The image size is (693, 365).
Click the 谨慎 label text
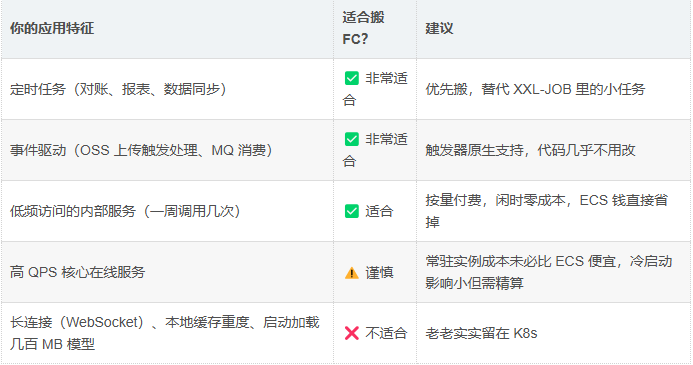point(379,272)
